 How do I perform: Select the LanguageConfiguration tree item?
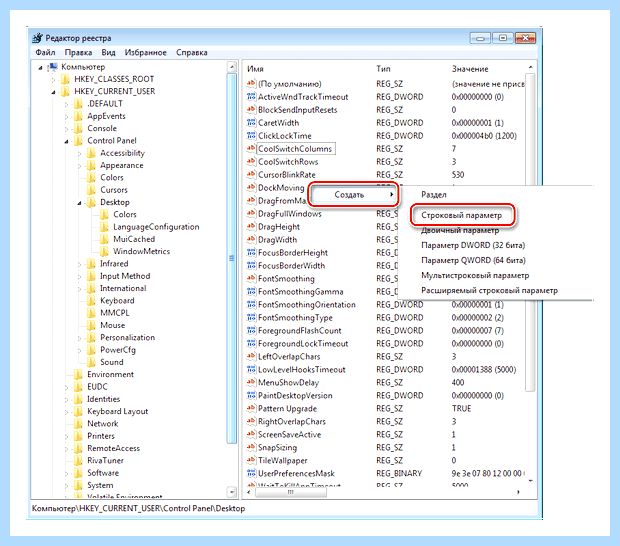pos(156,227)
